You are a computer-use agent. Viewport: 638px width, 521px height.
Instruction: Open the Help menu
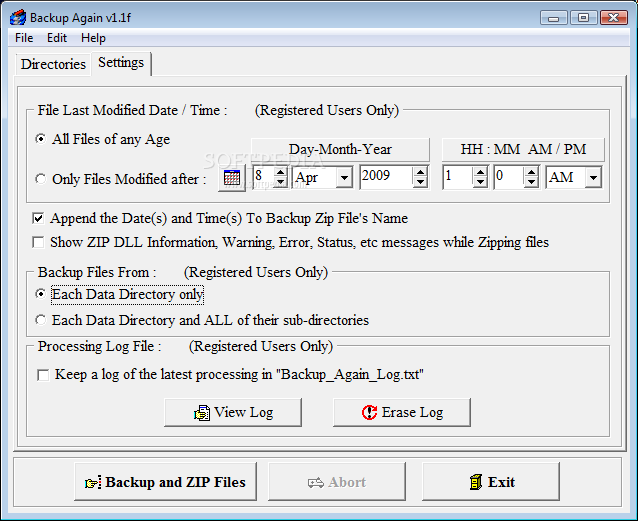(93, 38)
